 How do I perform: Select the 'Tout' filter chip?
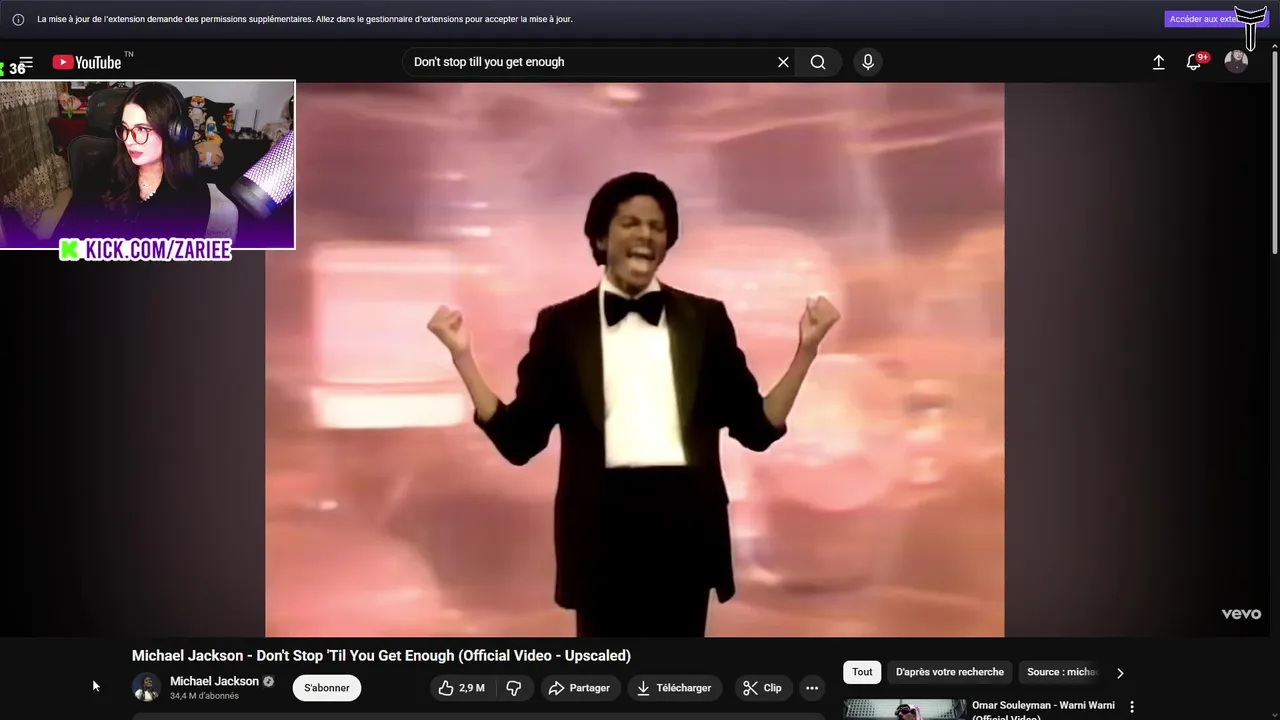click(862, 672)
